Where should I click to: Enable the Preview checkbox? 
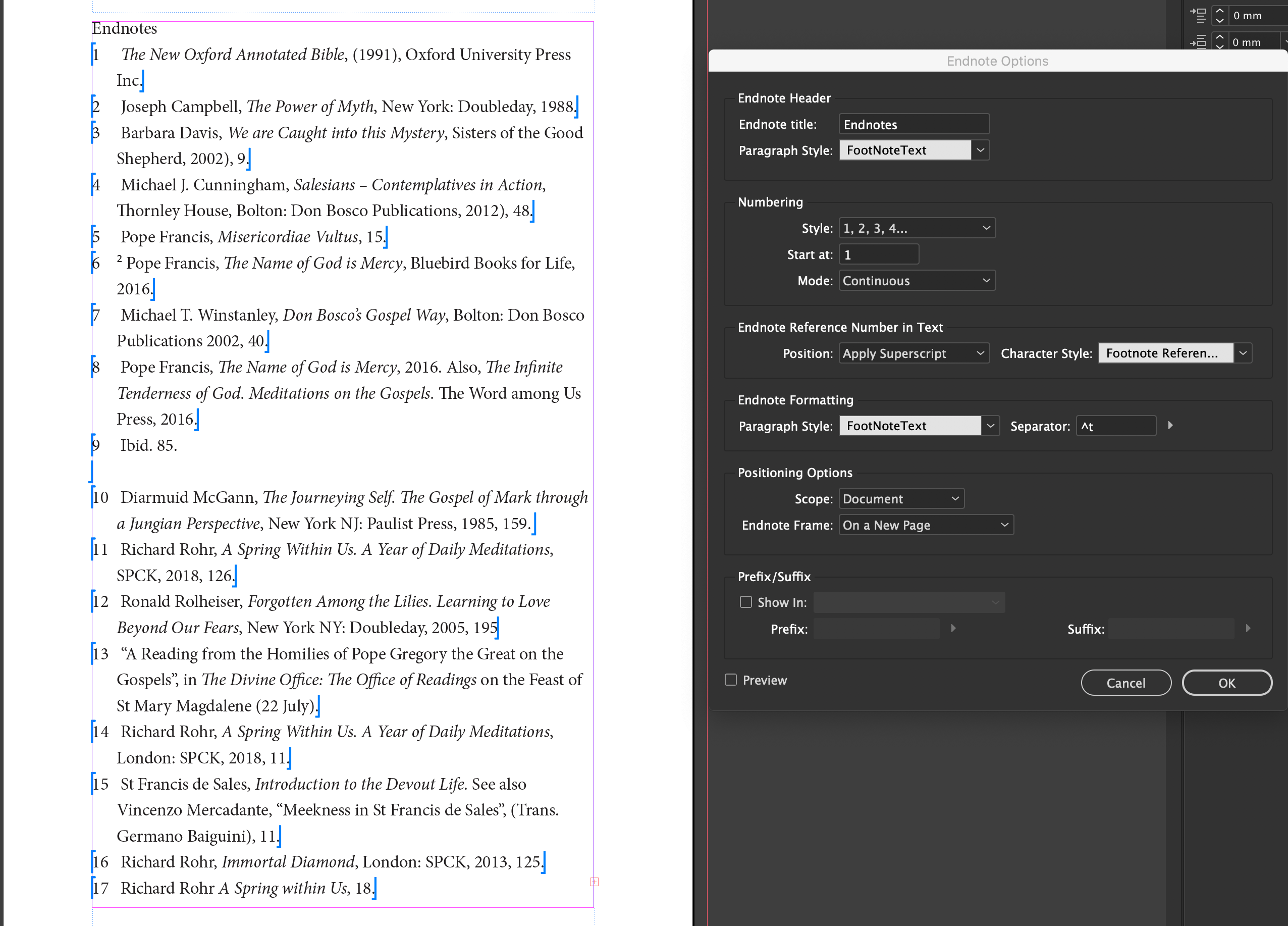731,680
